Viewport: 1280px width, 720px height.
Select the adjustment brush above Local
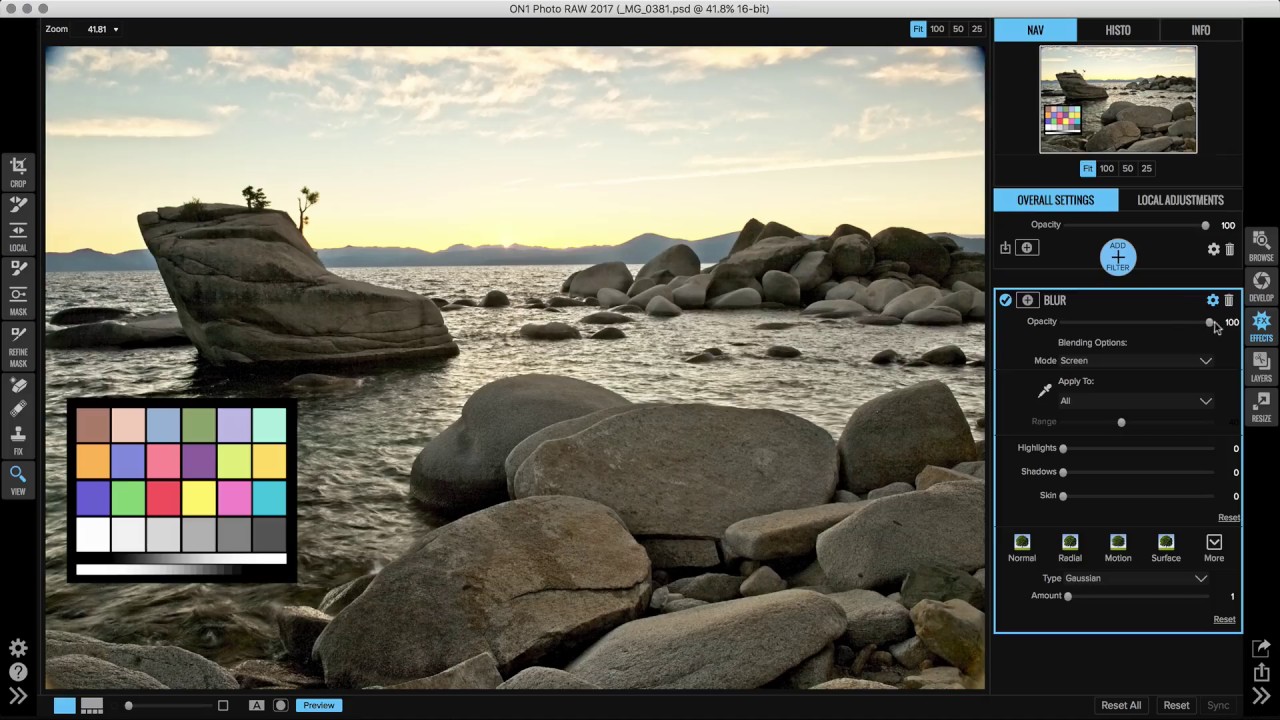[18, 204]
